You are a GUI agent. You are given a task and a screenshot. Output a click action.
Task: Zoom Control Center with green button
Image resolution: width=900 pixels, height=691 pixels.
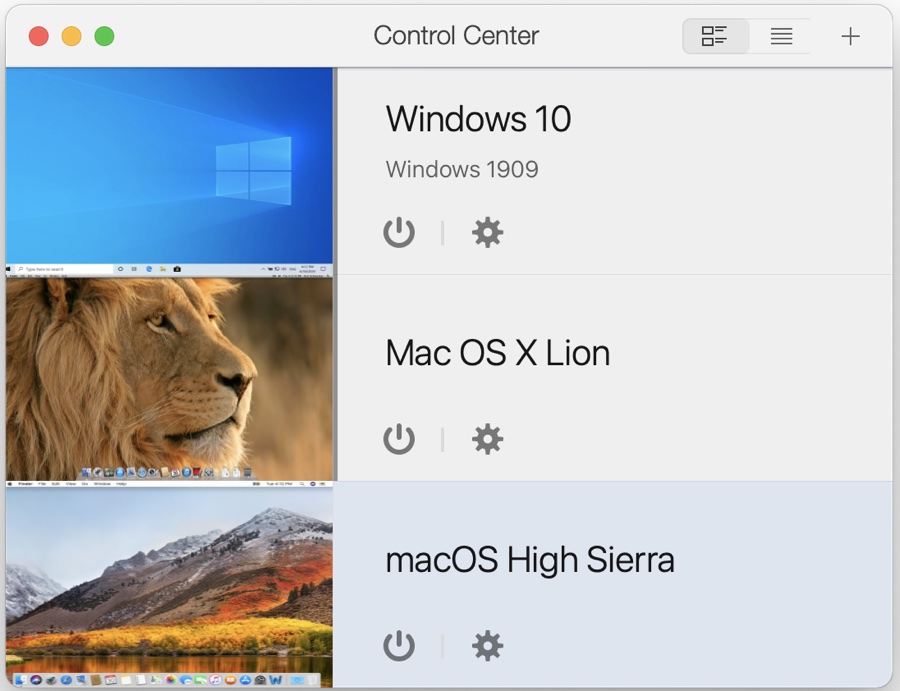click(104, 36)
